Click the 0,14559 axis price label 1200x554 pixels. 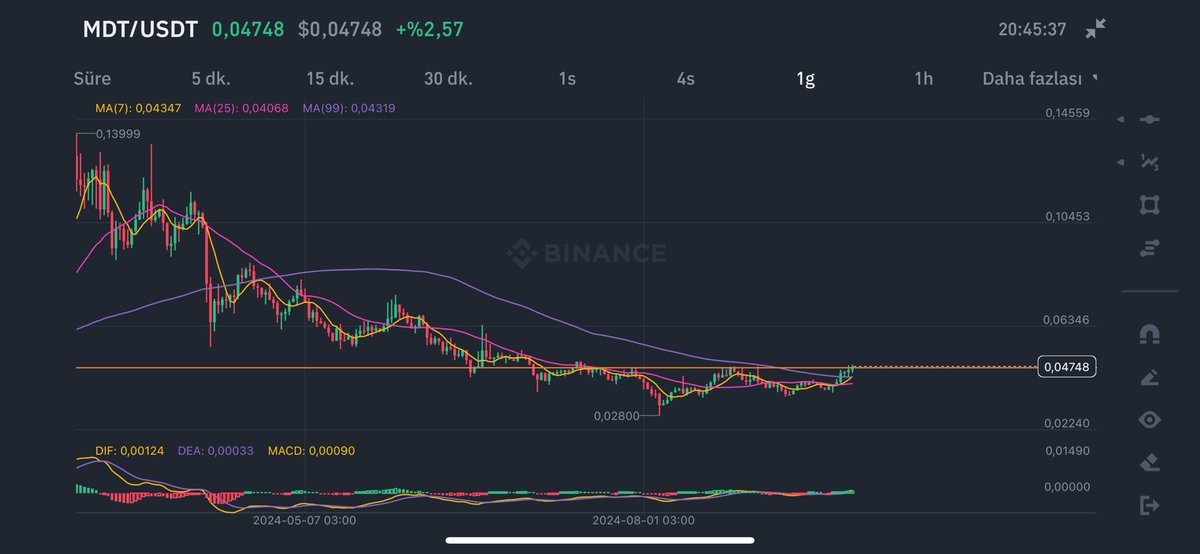coord(1066,114)
